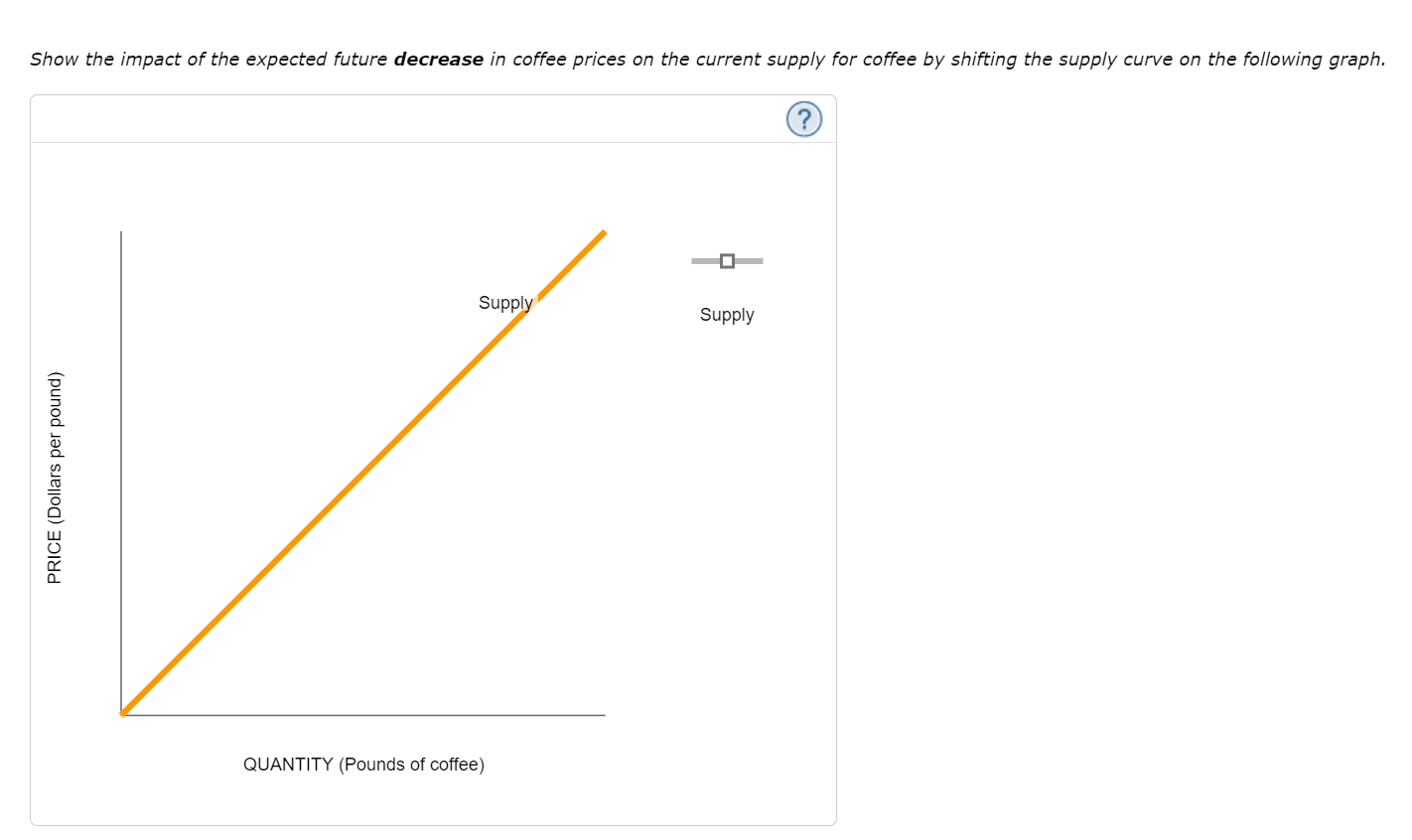The height and width of the screenshot is (840, 1412).
Task: Click the question text about future coffee prices
Action: point(707,59)
